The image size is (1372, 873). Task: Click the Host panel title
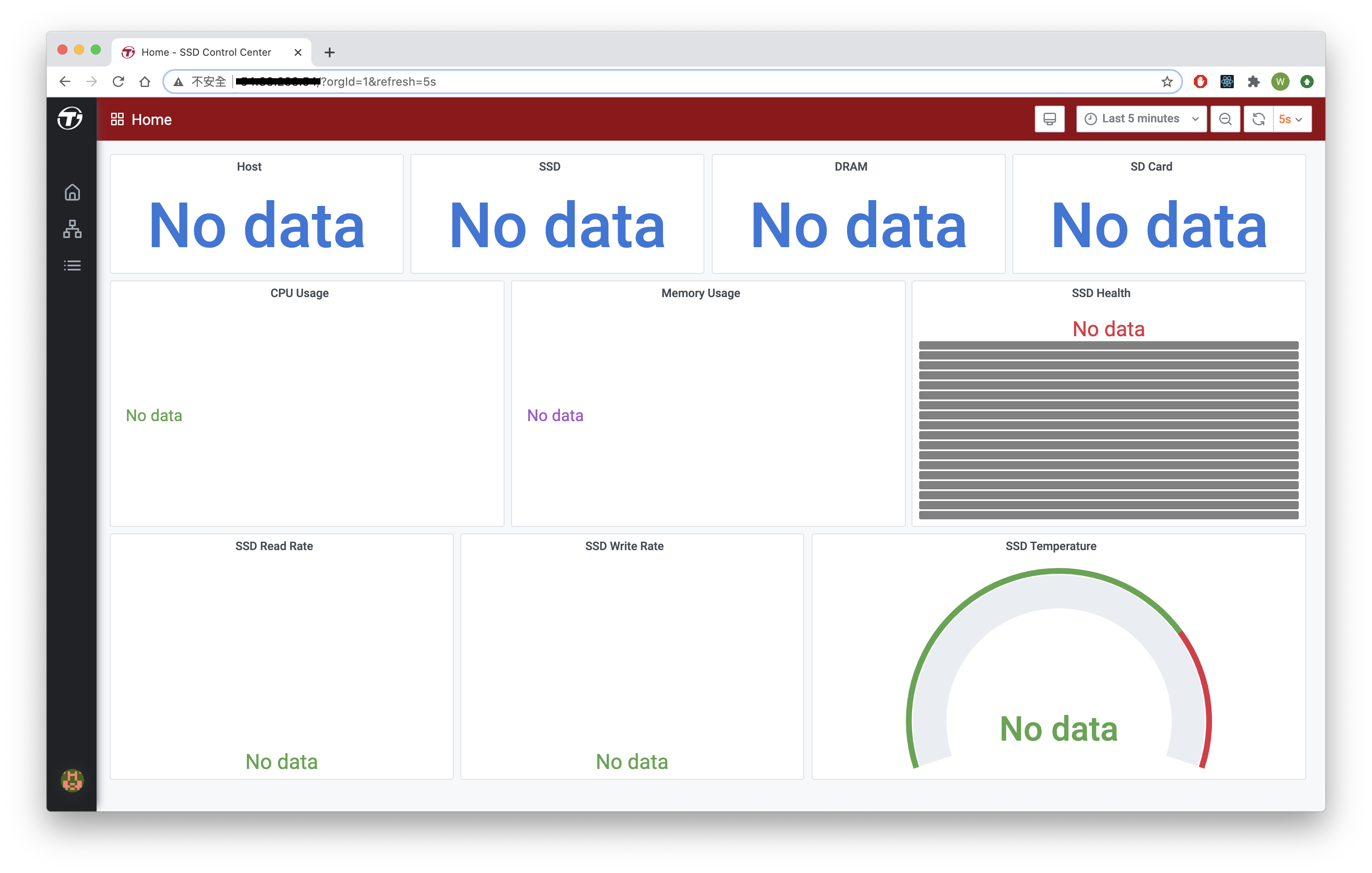tap(249, 166)
